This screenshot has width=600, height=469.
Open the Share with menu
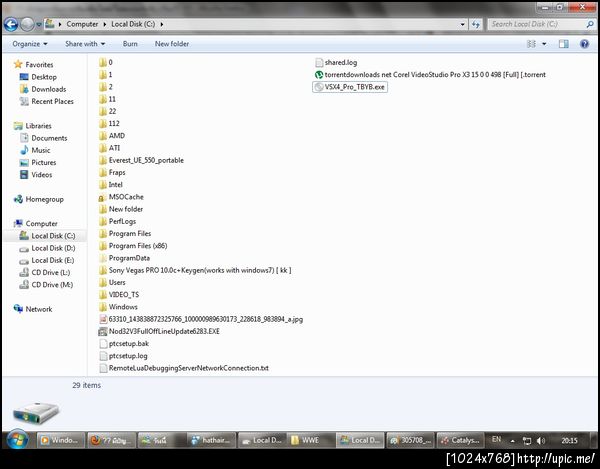[x=85, y=44]
